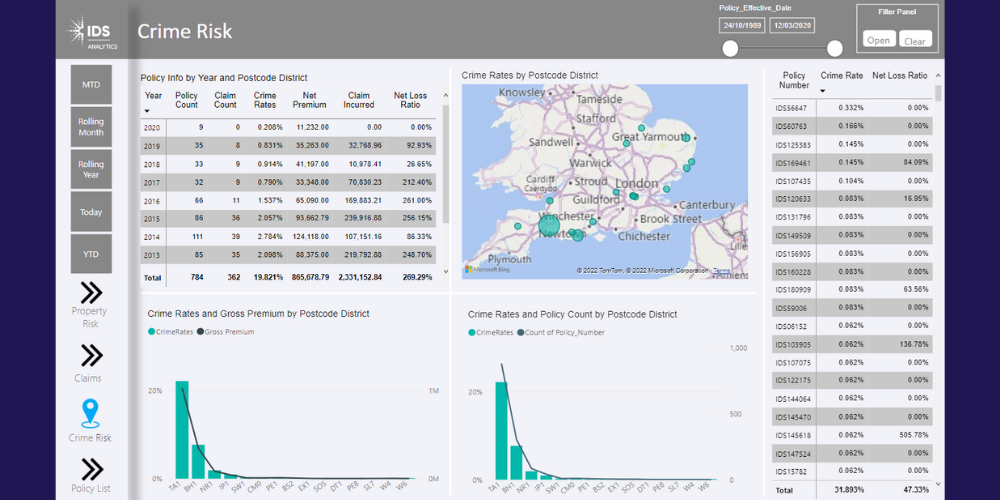Select the Today tab

coord(91,212)
